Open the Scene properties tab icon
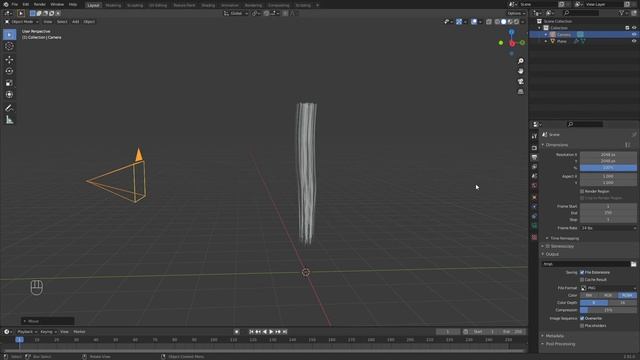Image resolution: width=640 pixels, height=360 pixels. [534, 176]
